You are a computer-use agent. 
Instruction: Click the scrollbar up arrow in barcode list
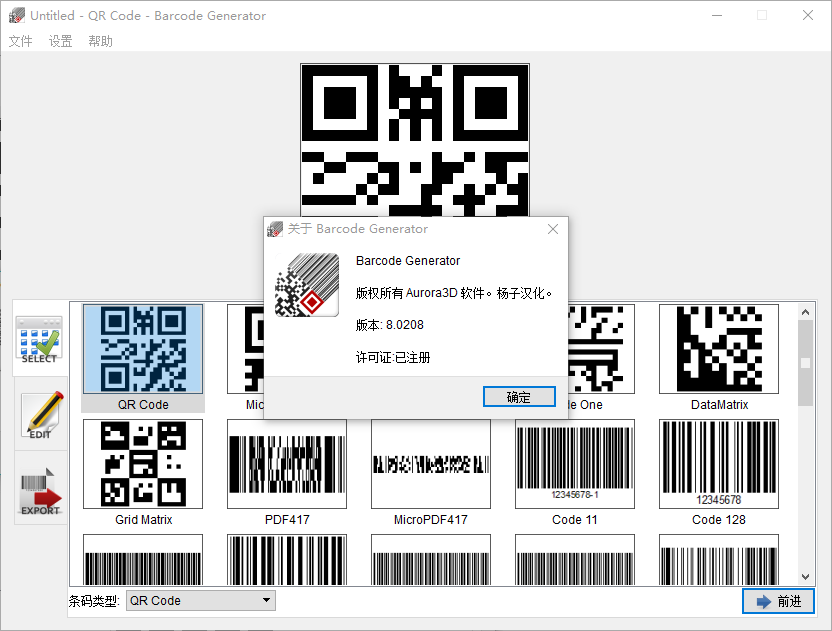tap(805, 312)
